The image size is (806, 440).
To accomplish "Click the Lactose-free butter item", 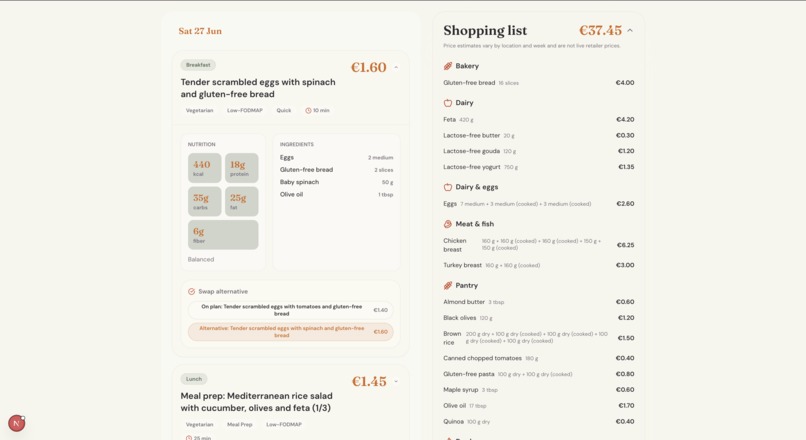I will point(539,135).
